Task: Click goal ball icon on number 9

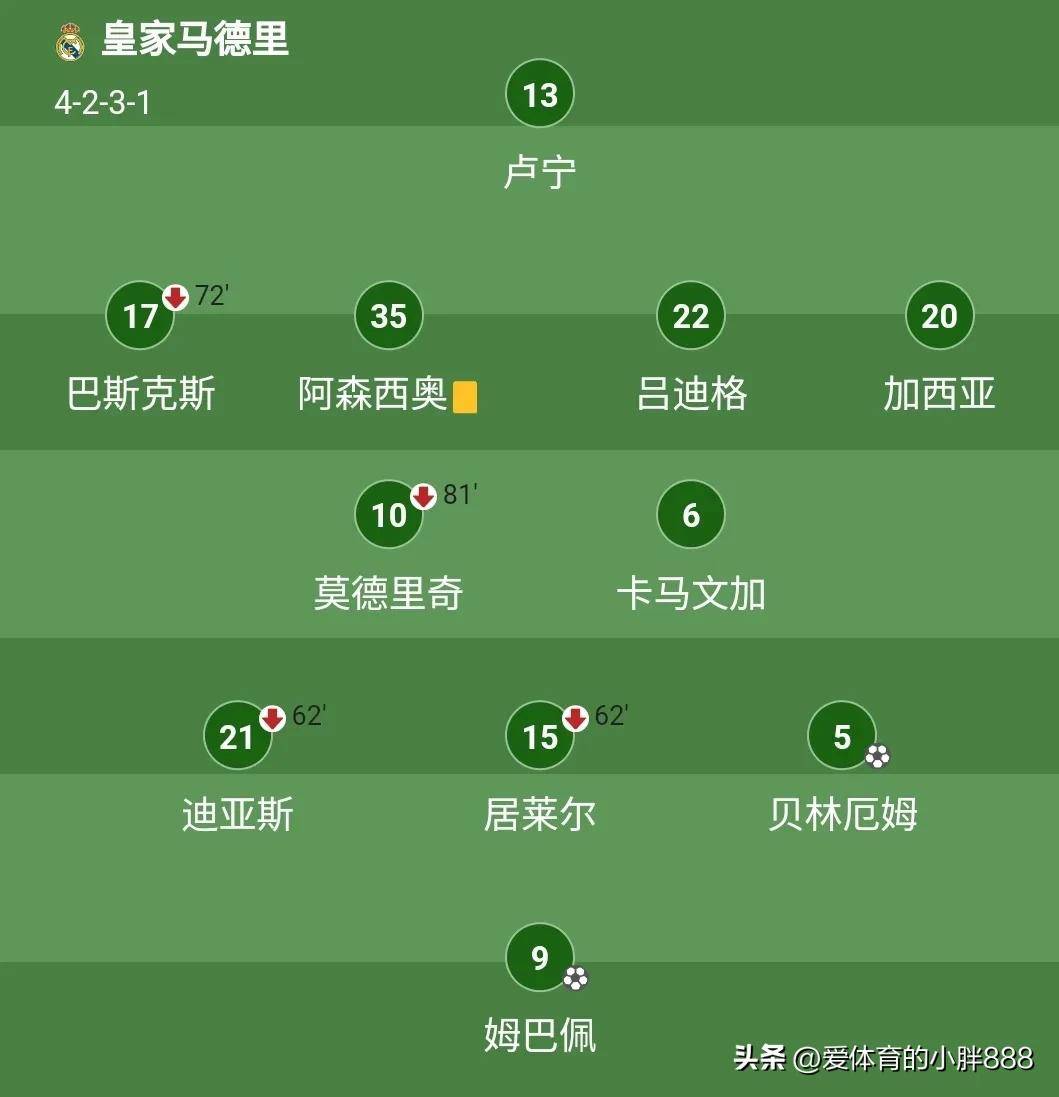Action: (575, 977)
